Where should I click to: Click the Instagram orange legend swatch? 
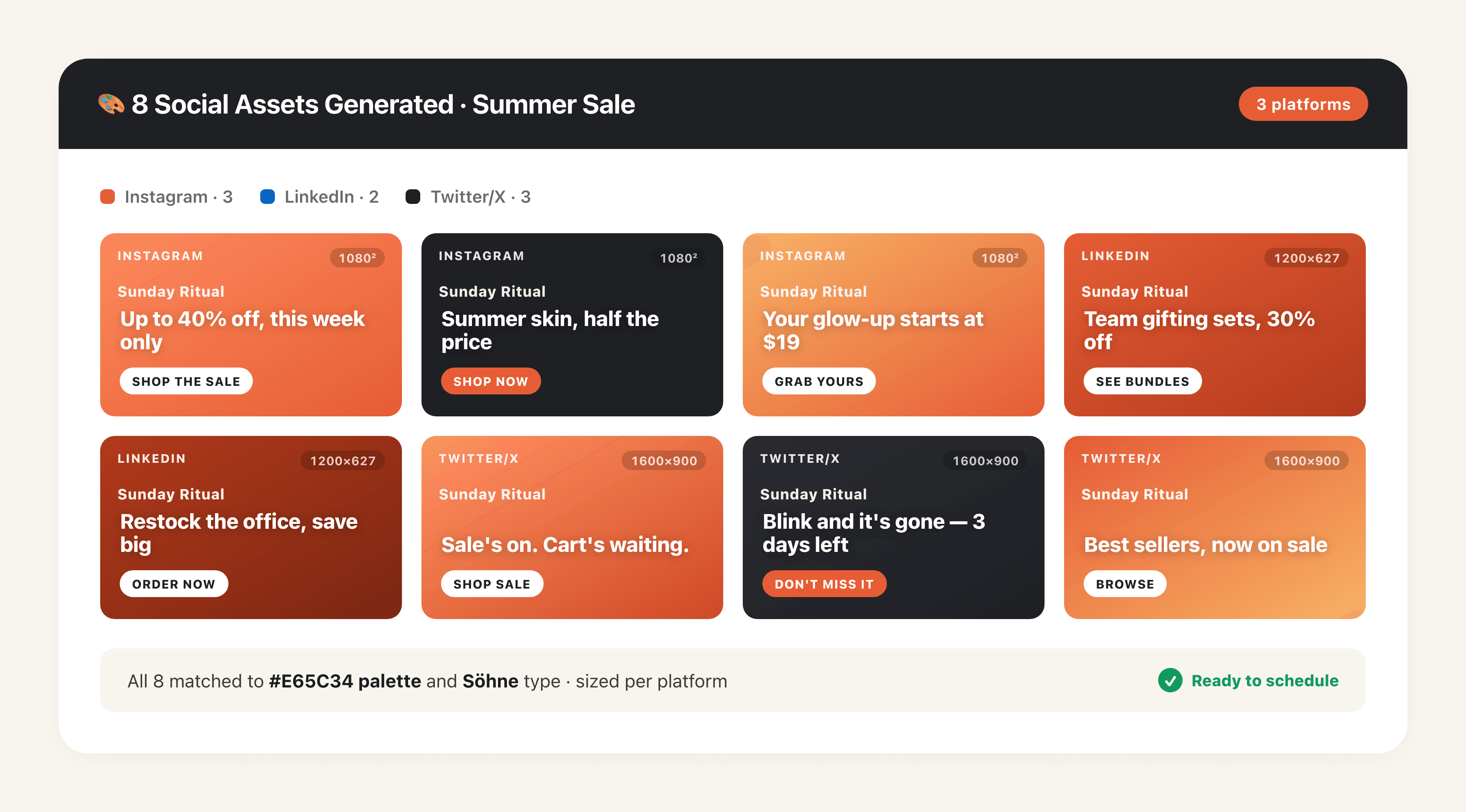click(x=108, y=197)
